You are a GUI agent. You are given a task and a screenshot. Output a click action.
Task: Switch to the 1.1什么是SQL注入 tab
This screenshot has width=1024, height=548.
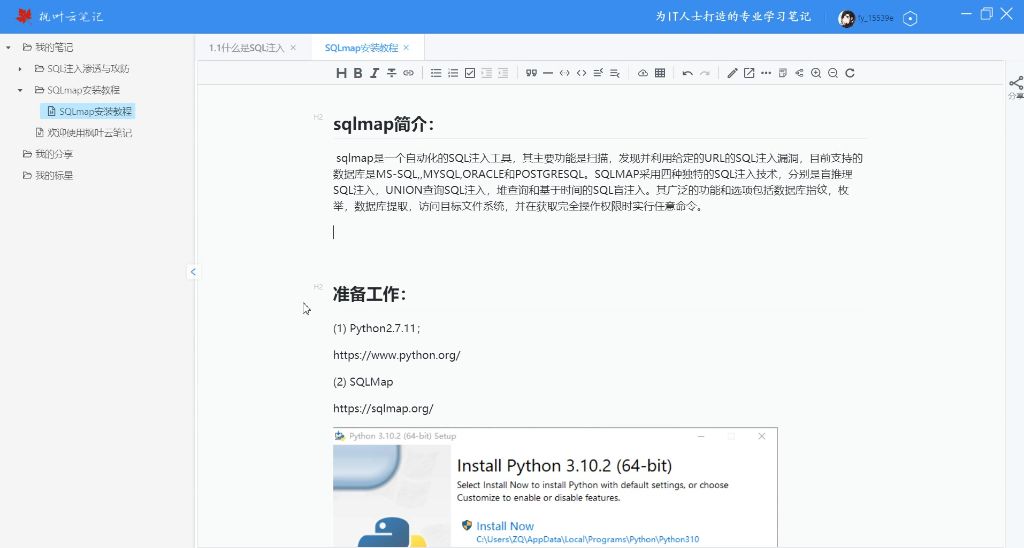click(x=246, y=48)
